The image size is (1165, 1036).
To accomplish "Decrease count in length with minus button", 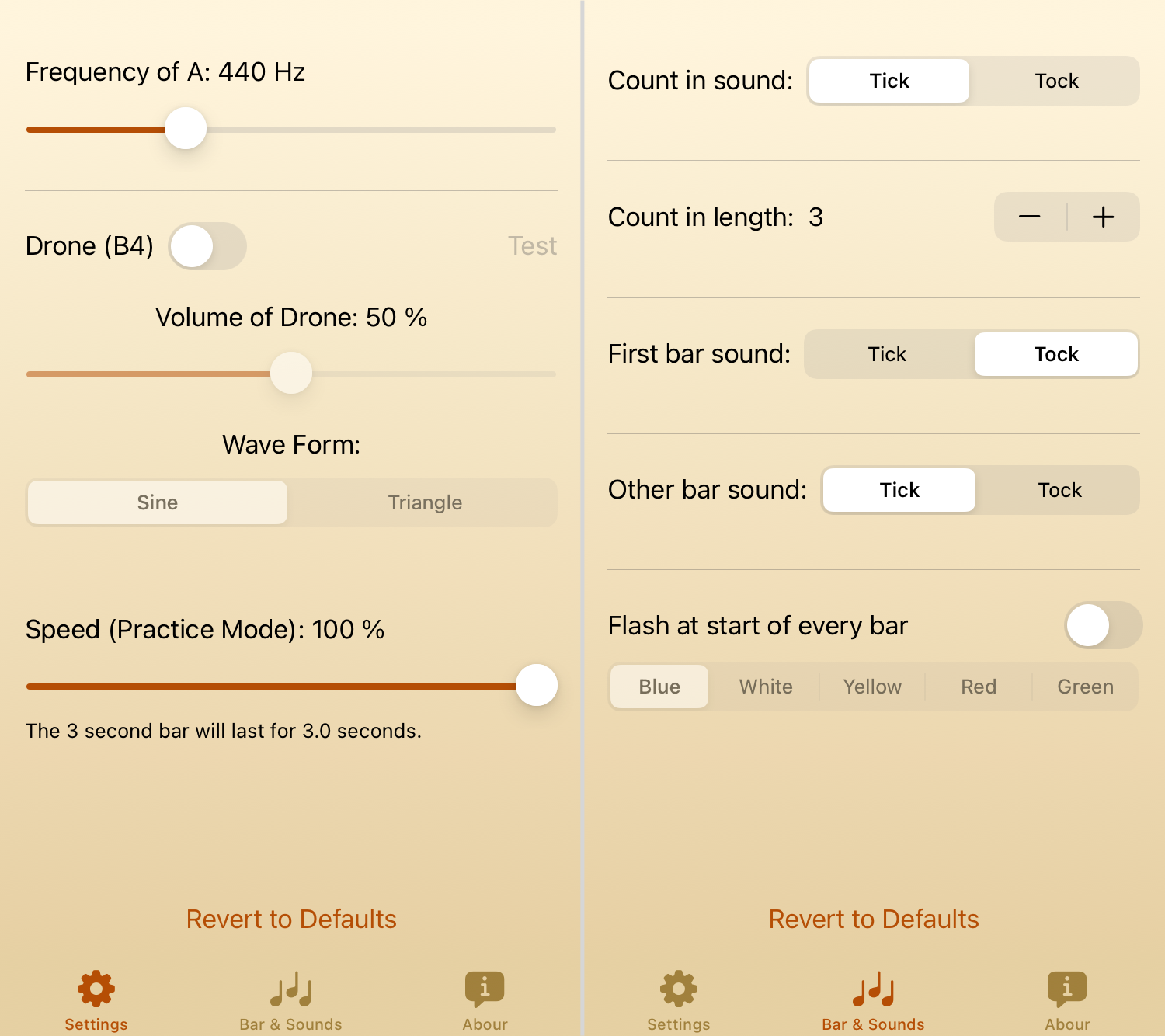I will [x=1030, y=217].
